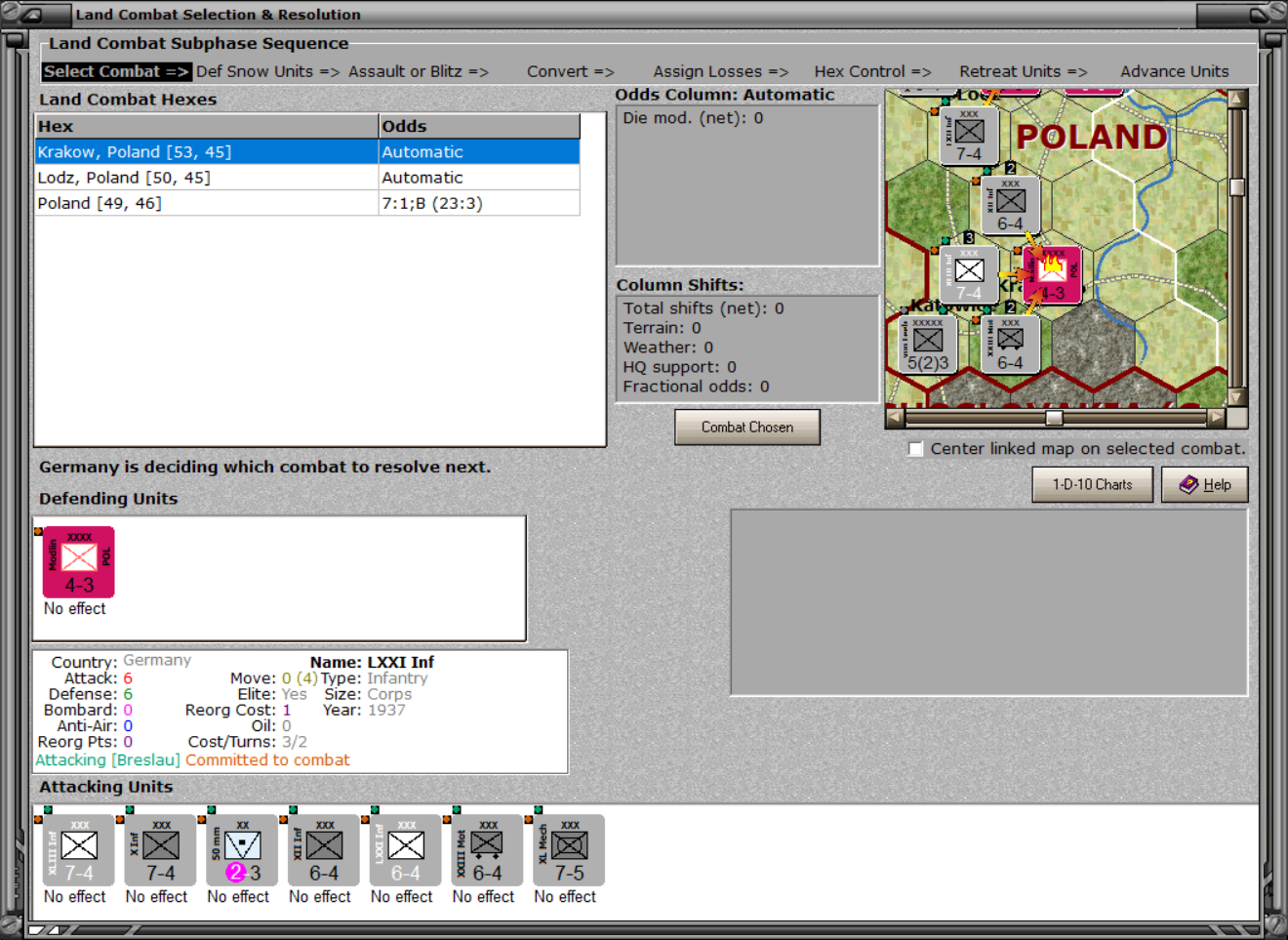Click the Name: LXXI Inf label
Screen dimensions: 1288x940
pos(372,662)
